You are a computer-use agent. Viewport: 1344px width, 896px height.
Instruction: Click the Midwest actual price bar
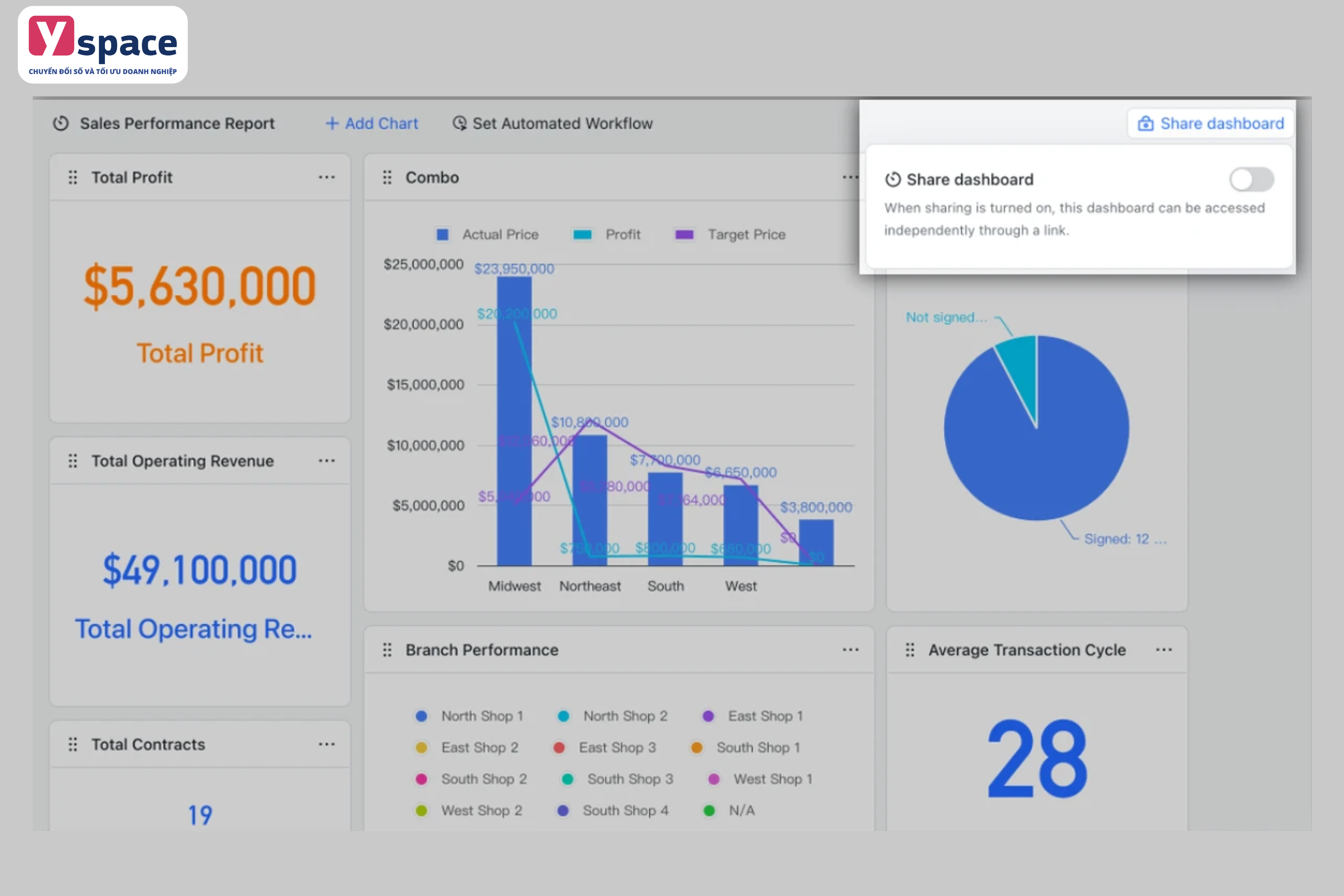(x=514, y=421)
